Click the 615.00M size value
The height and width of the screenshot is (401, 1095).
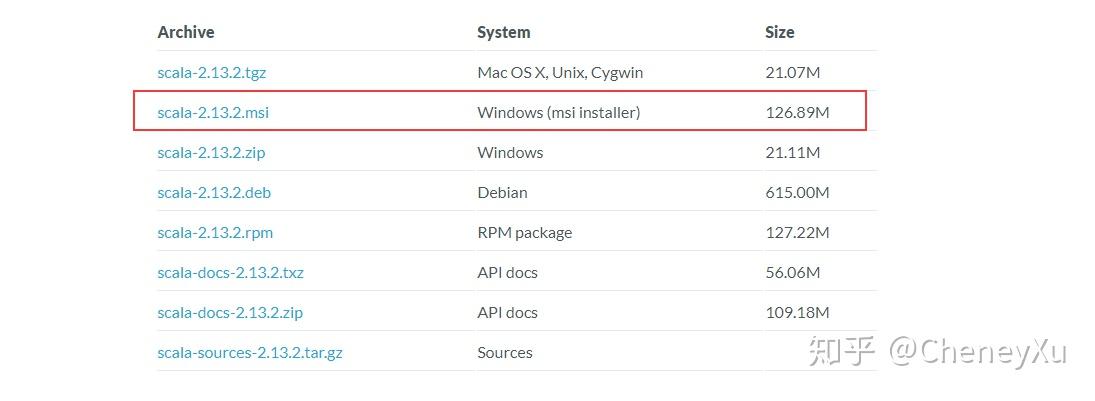[798, 193]
